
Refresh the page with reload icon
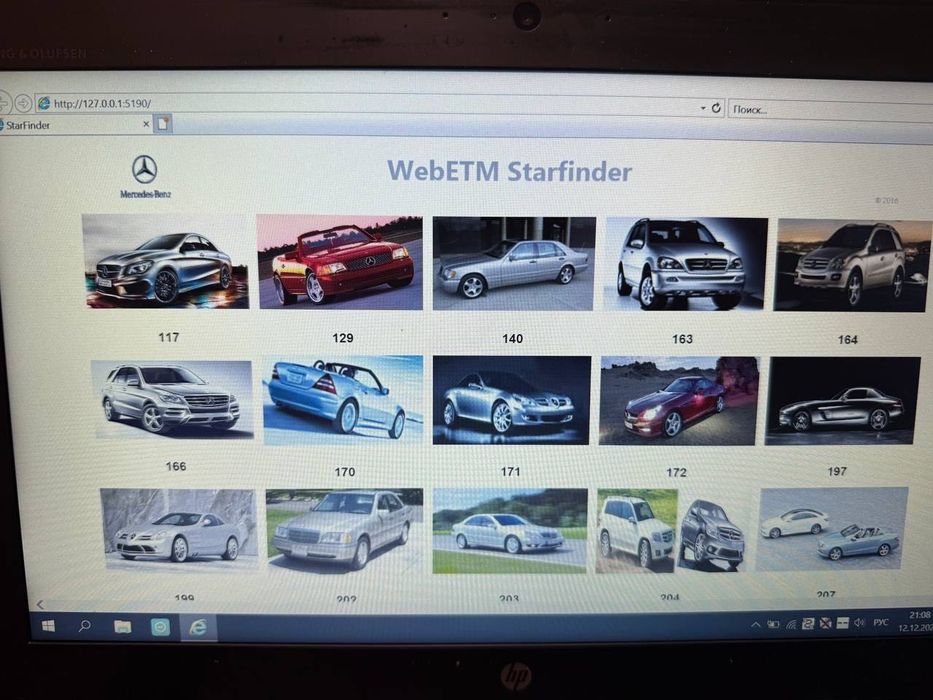716,108
